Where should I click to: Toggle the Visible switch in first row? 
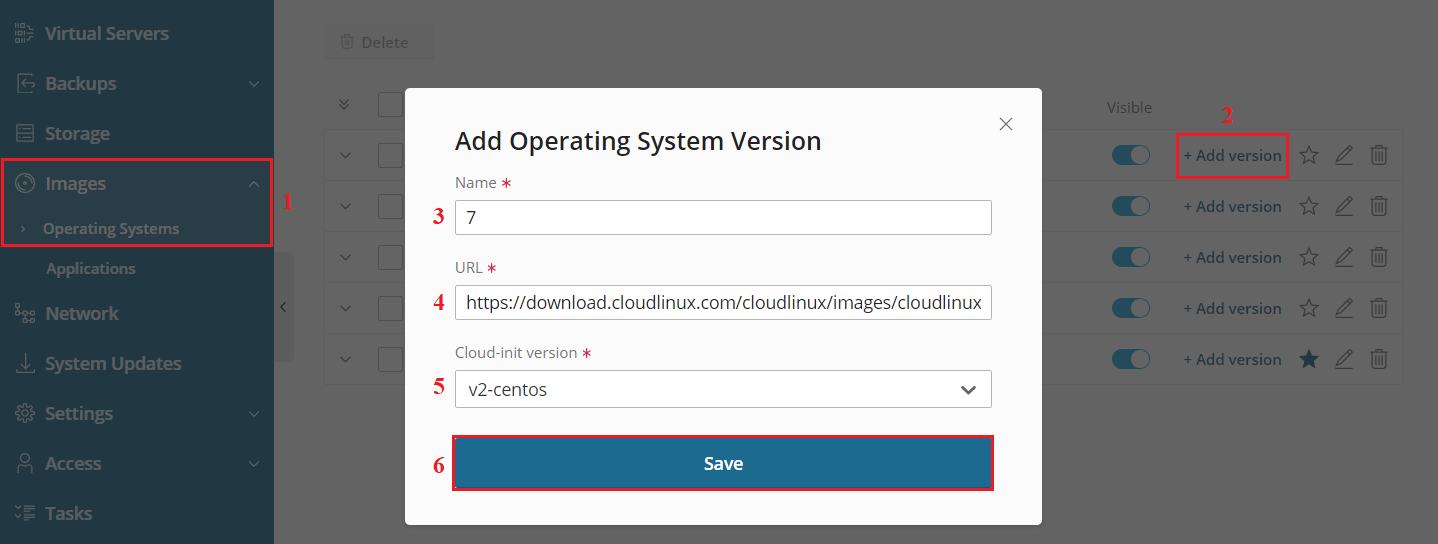point(1131,155)
